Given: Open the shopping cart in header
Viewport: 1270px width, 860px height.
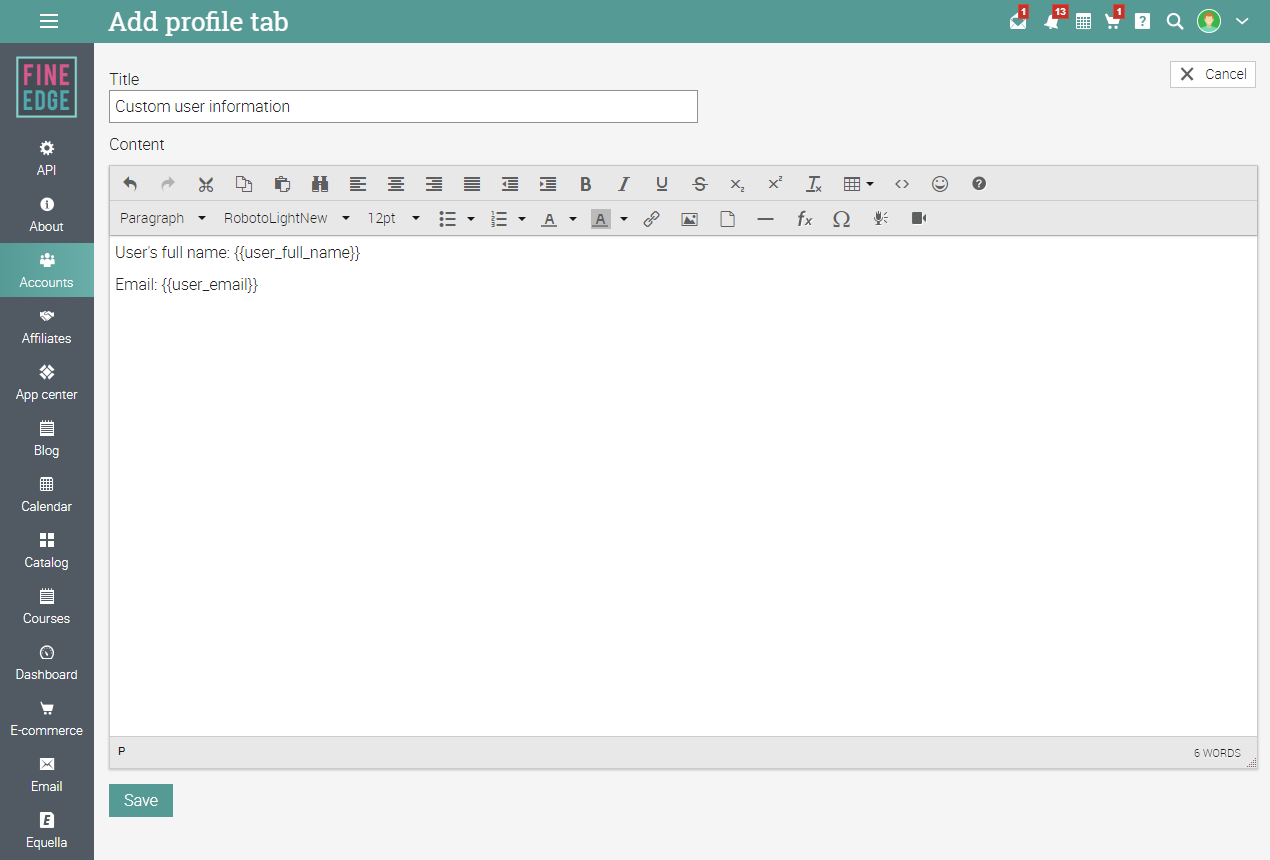Looking at the screenshot, I should point(1113,21).
